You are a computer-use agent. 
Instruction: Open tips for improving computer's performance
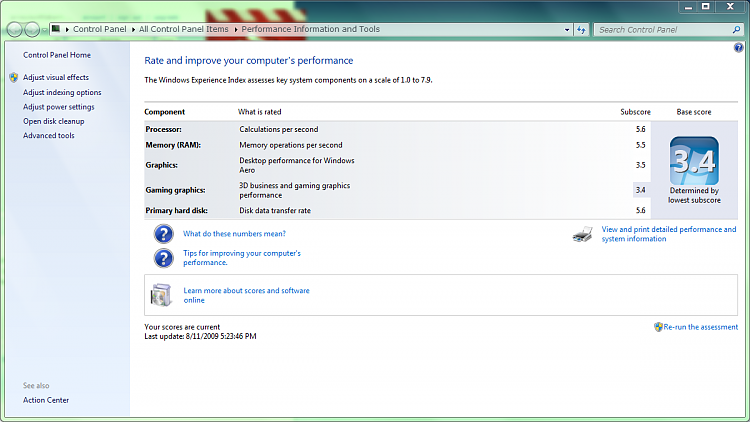pos(242,258)
